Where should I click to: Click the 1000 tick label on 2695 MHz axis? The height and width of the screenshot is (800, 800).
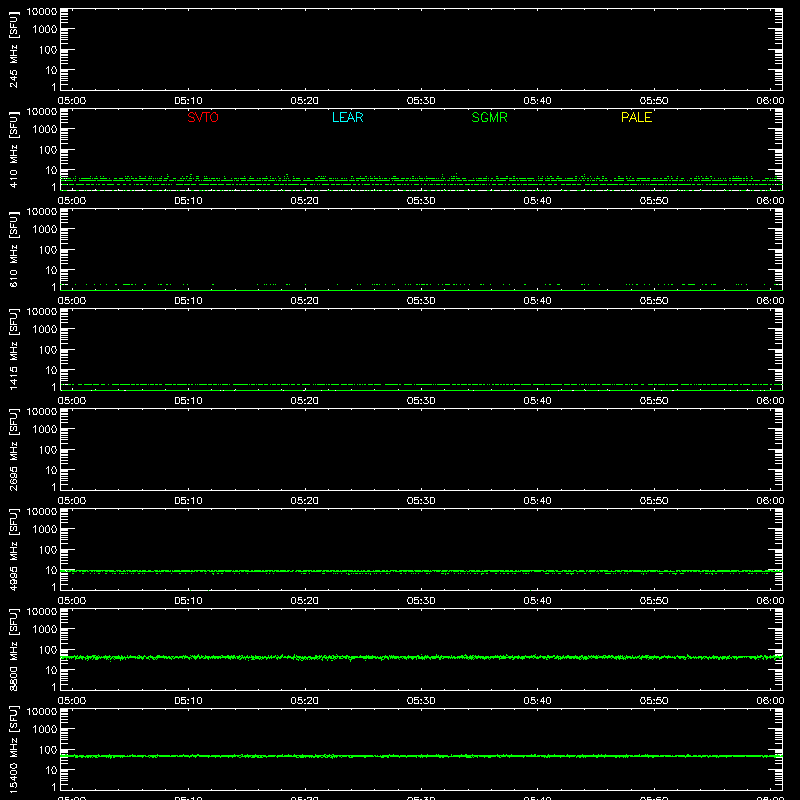pos(45,430)
